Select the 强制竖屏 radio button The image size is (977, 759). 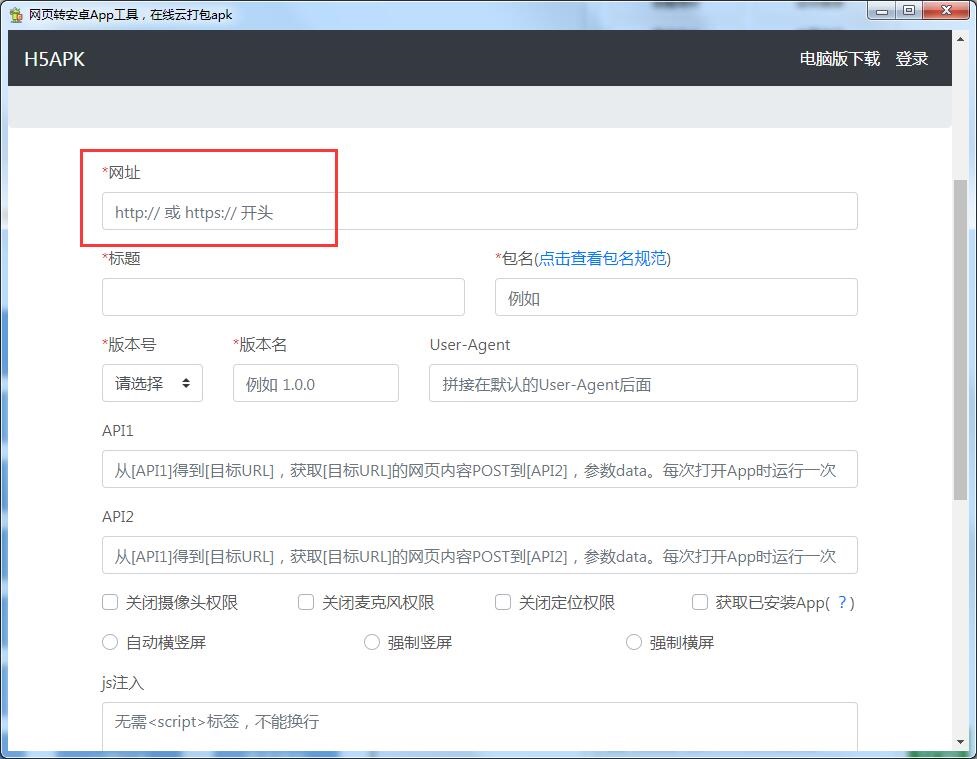coord(372,642)
